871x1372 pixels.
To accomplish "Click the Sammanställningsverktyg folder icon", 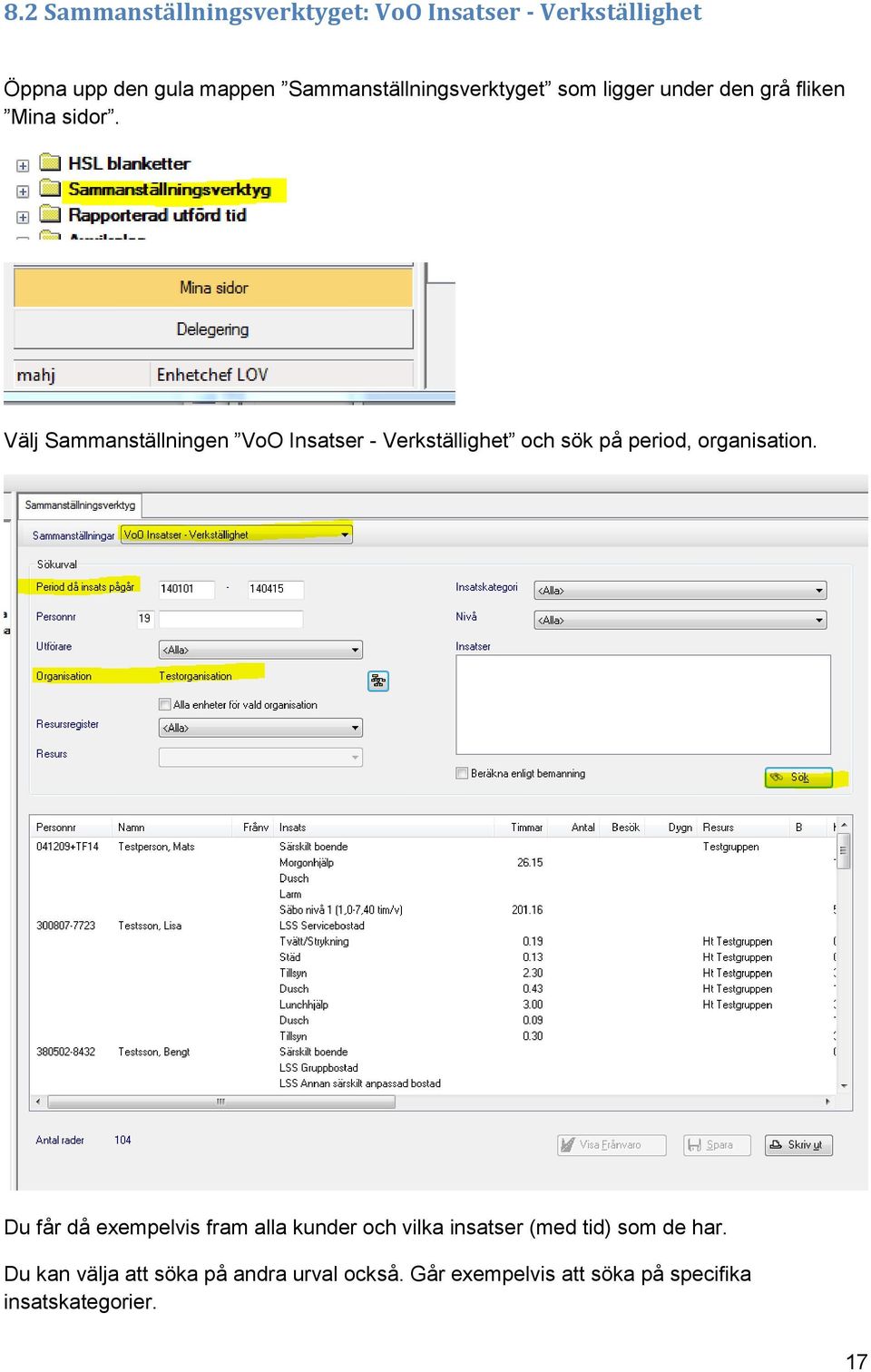I will tap(51, 188).
